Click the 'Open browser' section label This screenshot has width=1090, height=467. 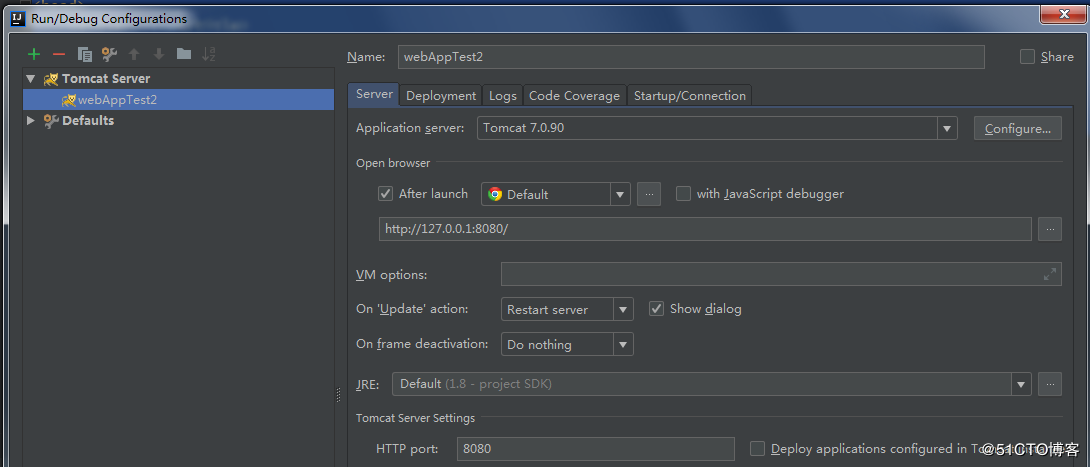[x=393, y=163]
